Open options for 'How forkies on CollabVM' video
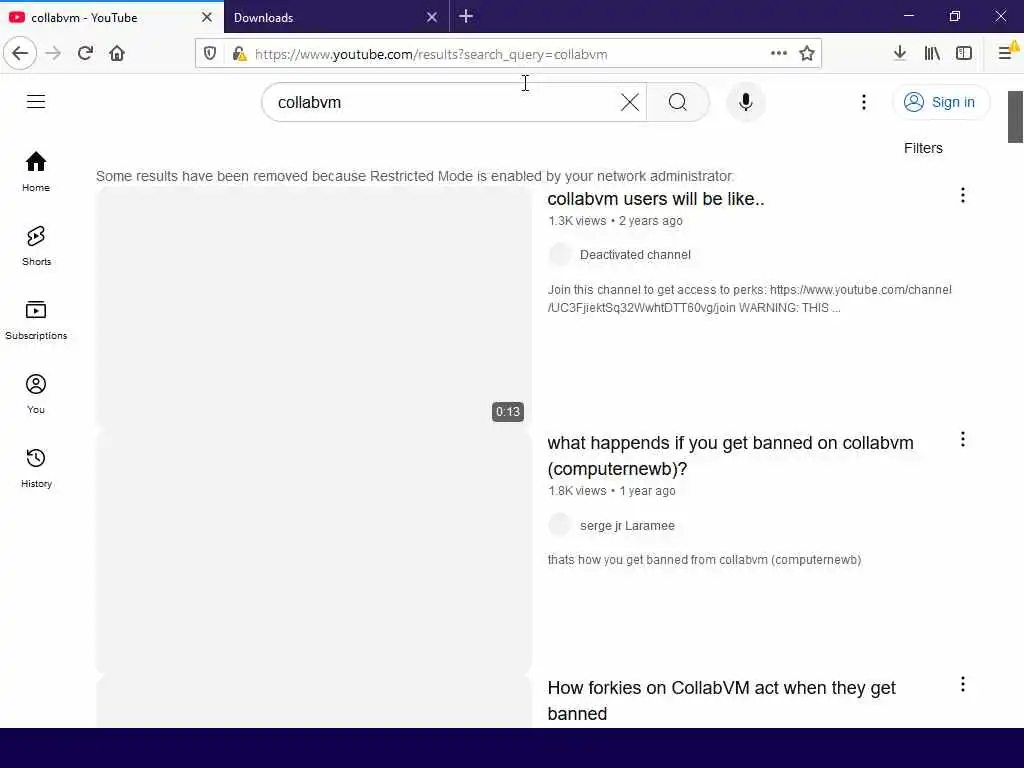This screenshot has width=1024, height=768. click(x=963, y=684)
